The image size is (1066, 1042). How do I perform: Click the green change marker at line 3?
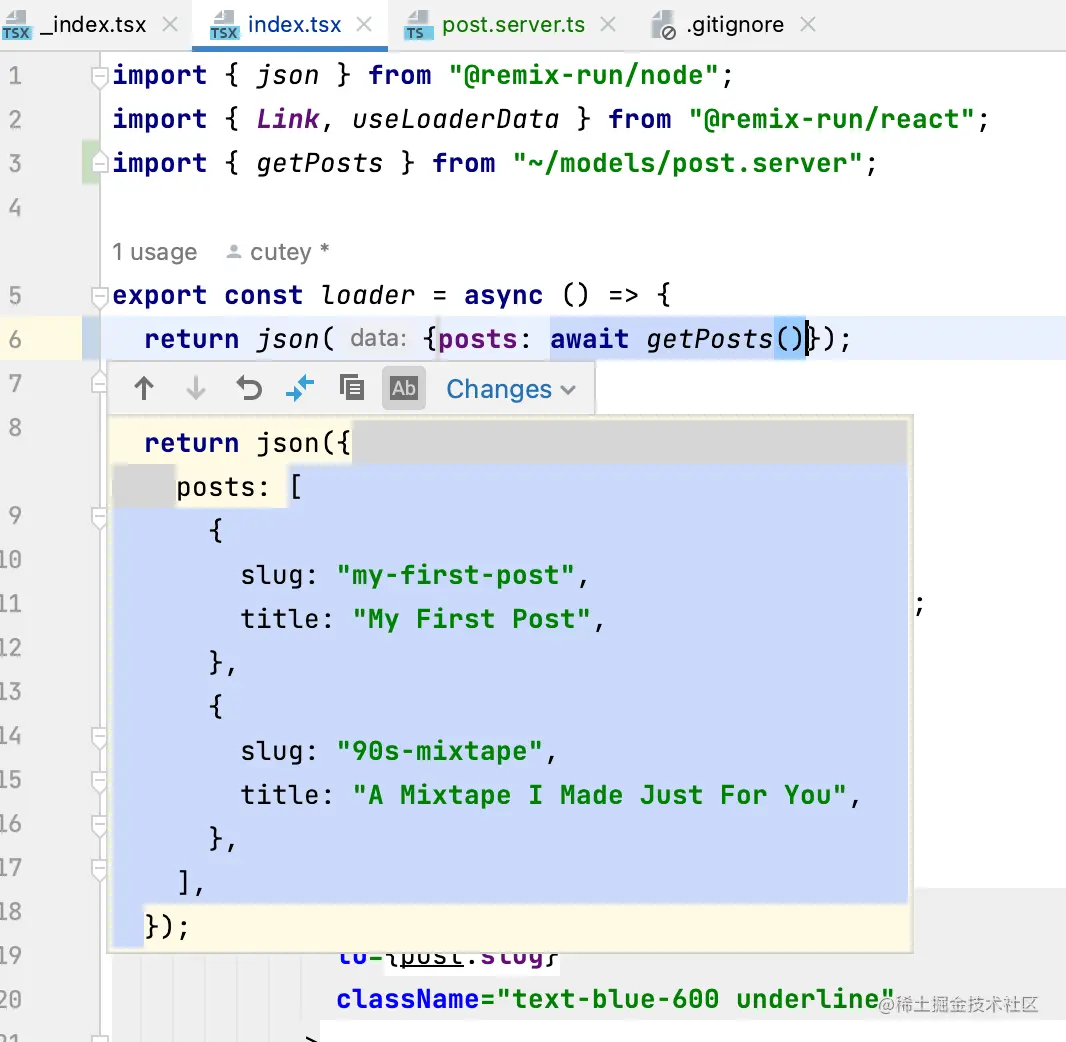(x=90, y=162)
